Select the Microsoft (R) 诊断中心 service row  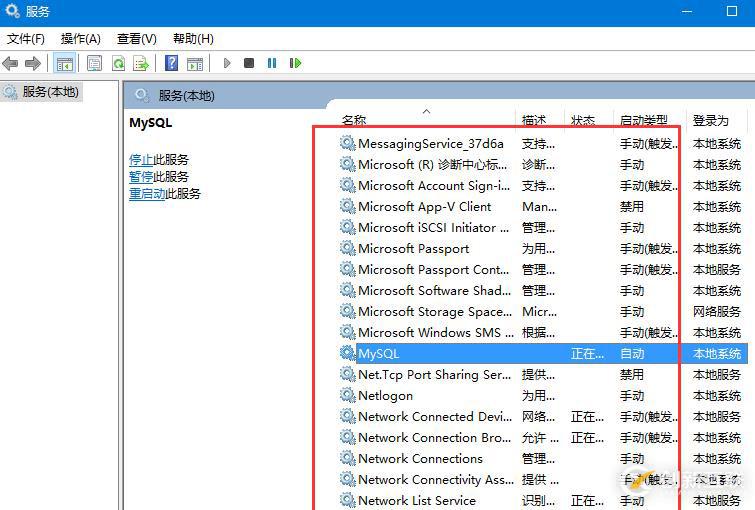(x=543, y=164)
